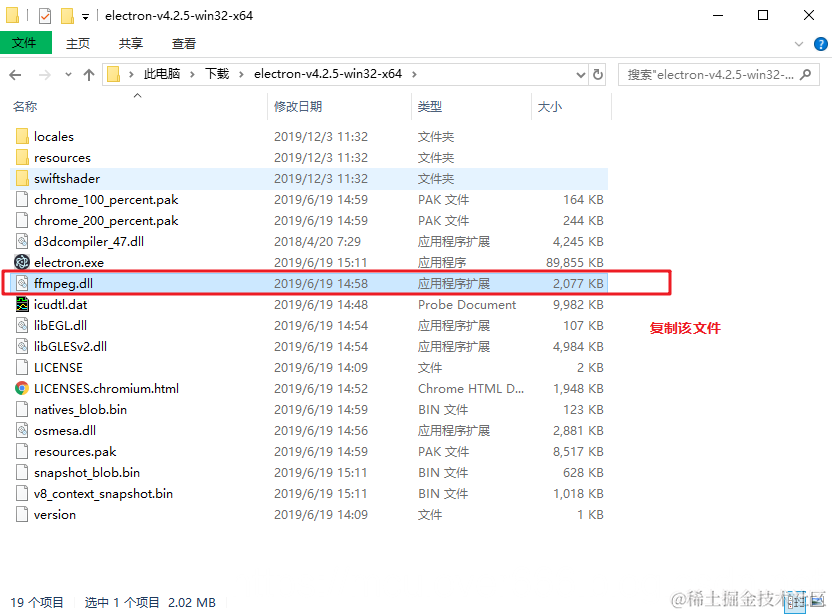
Task: Click v8_context_snapshot.bin file icon
Action: 22,494
